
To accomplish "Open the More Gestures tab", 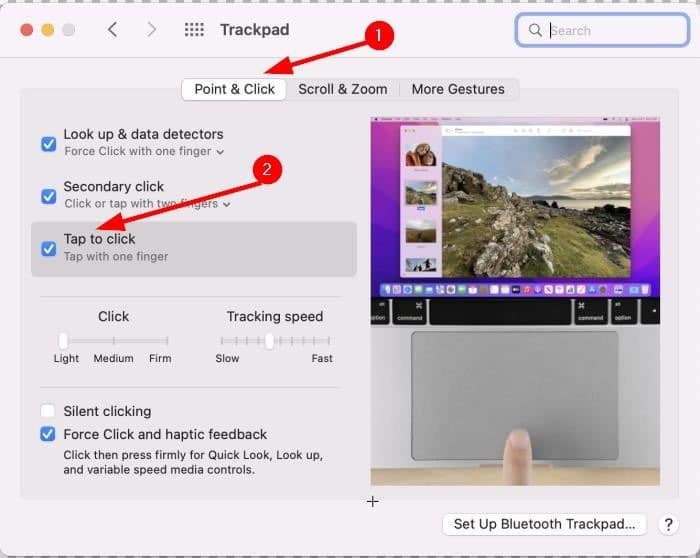I will click(x=458, y=89).
